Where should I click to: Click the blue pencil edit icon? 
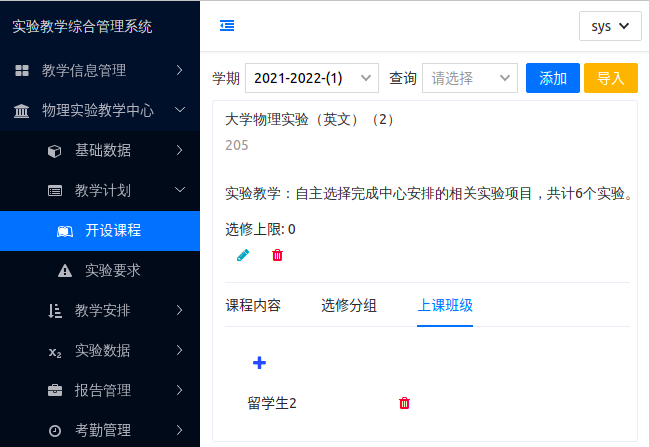[x=243, y=255]
